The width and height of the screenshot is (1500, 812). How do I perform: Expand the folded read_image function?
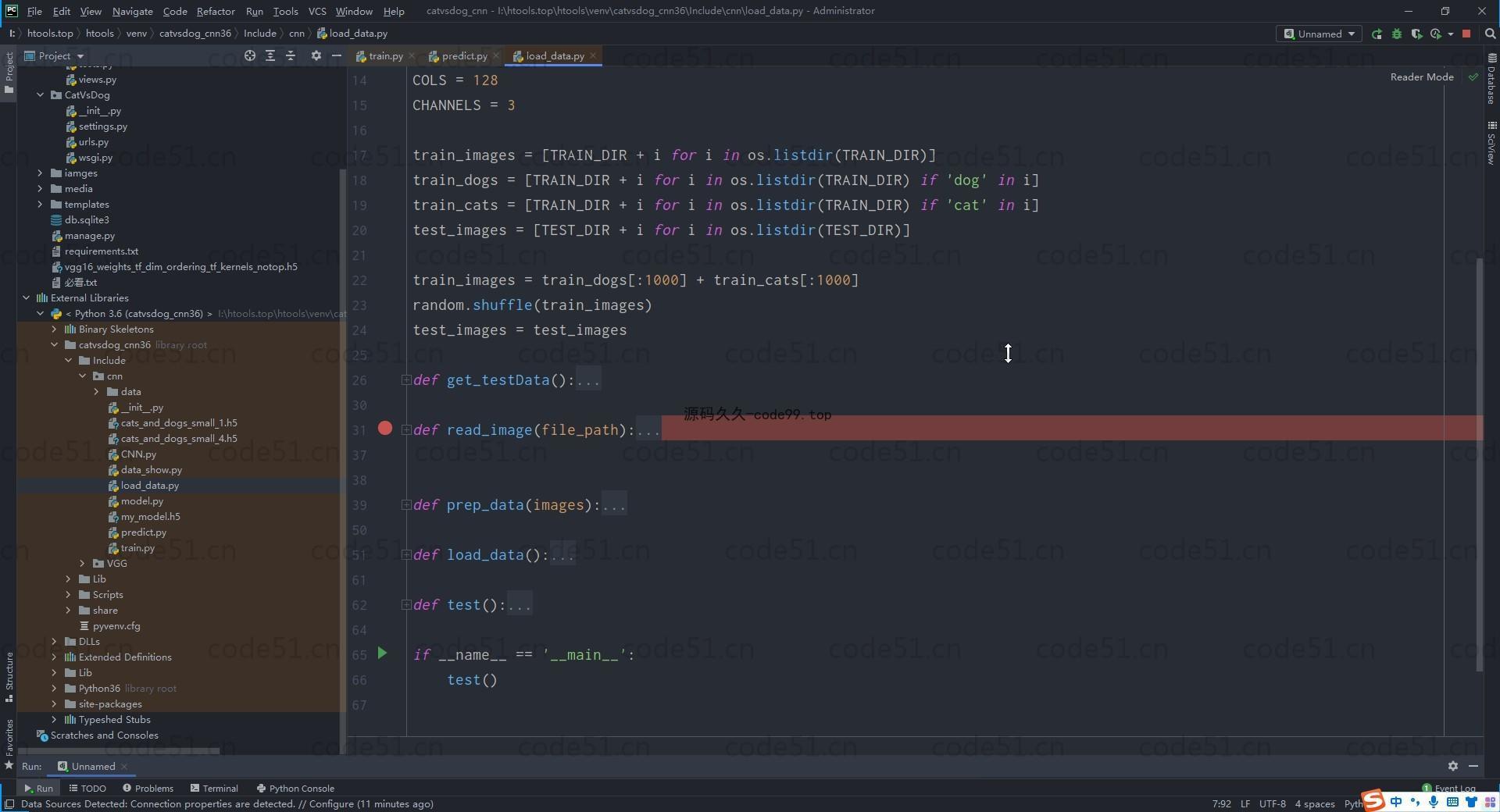[x=406, y=430]
